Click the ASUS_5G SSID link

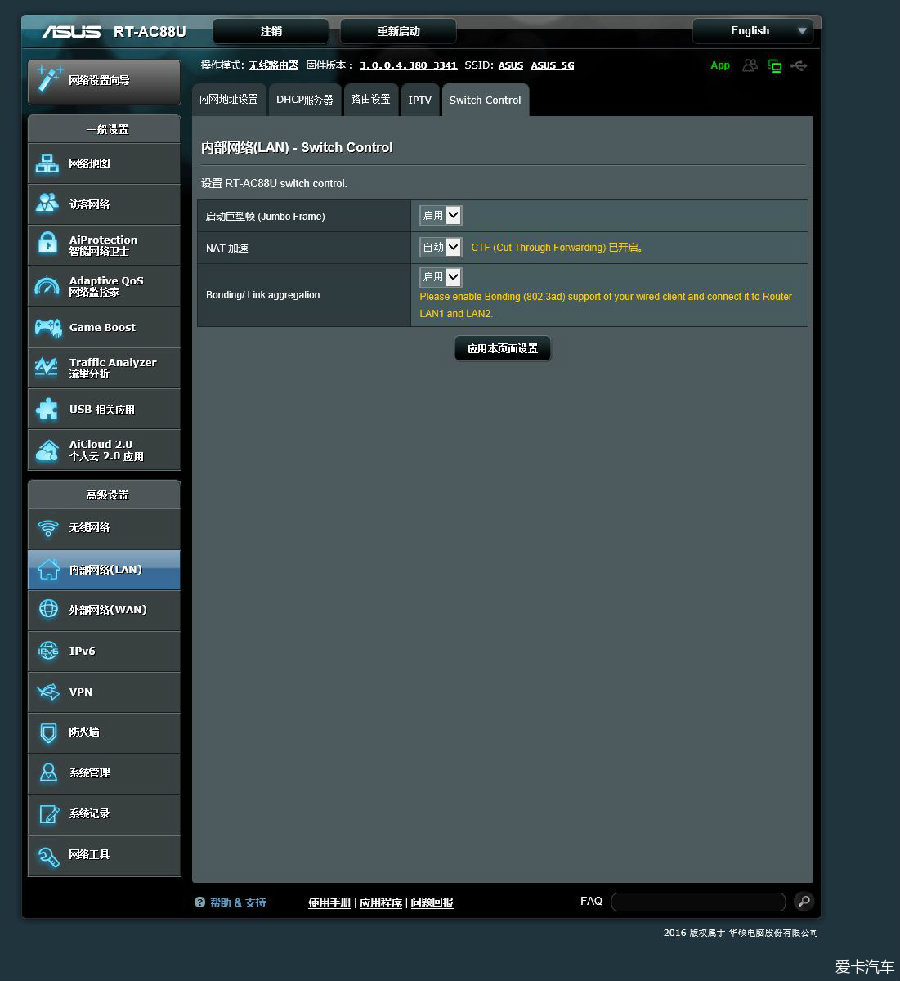pos(552,65)
